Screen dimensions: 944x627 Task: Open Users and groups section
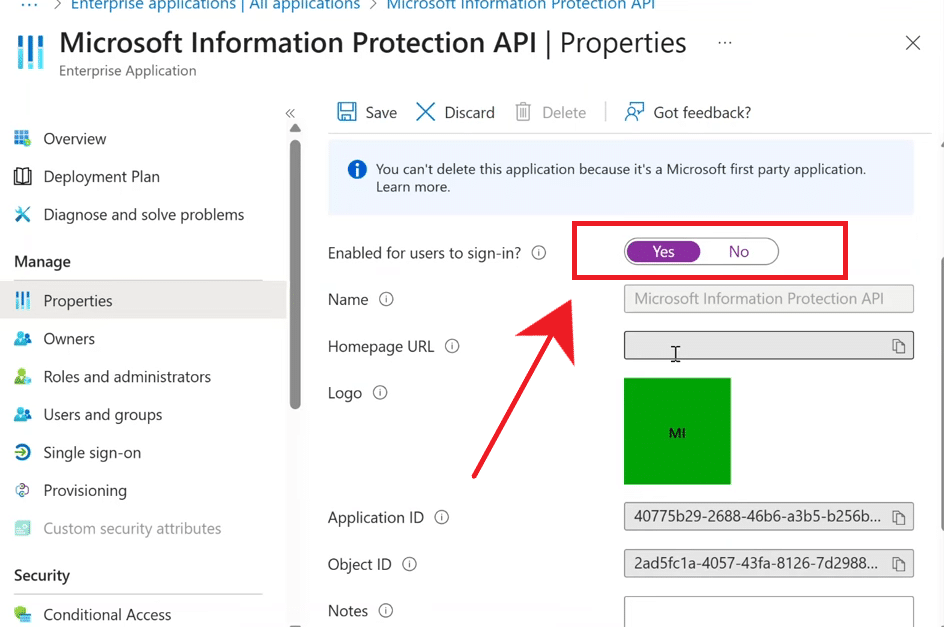click(x=102, y=415)
